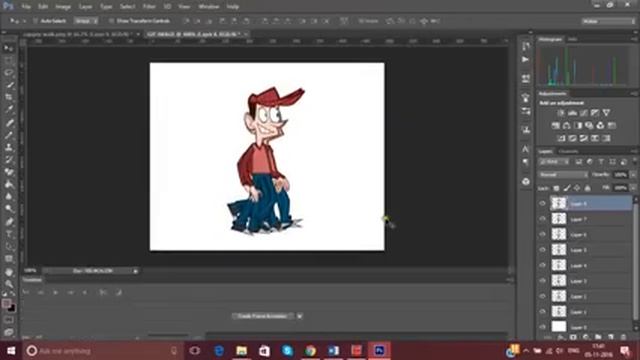This screenshot has height=360, width=640.
Task: Select the Clone Stamp tool
Action: [9, 147]
